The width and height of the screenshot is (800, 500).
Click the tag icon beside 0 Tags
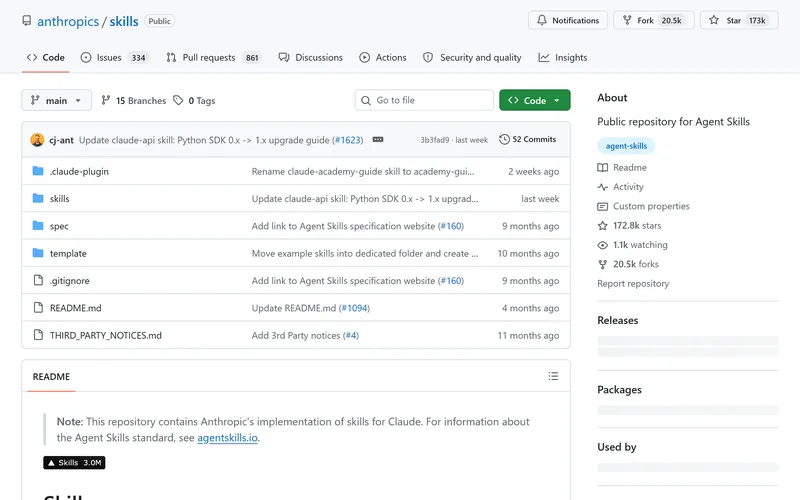point(178,100)
